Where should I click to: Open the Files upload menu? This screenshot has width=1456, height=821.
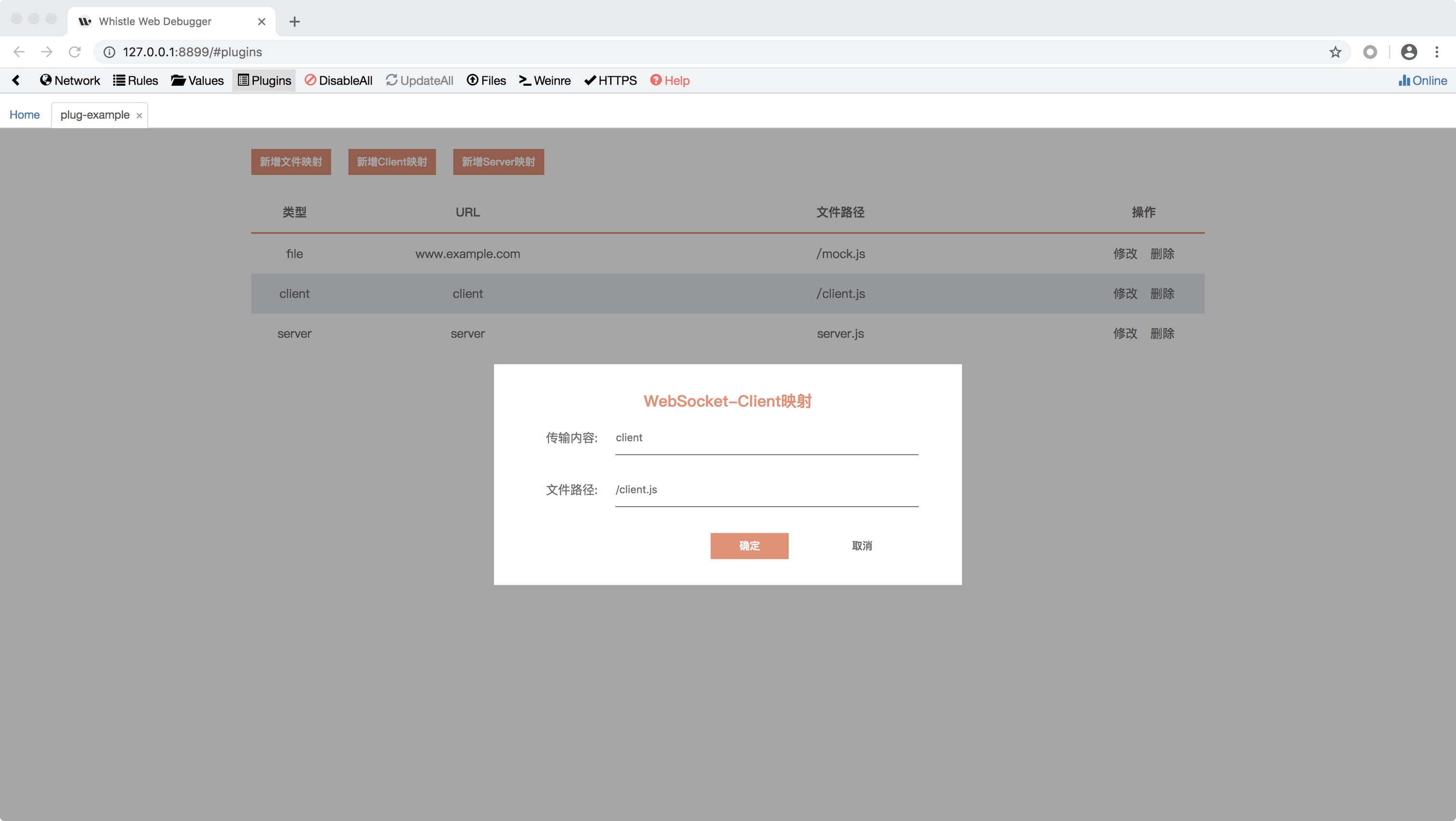tap(486, 80)
